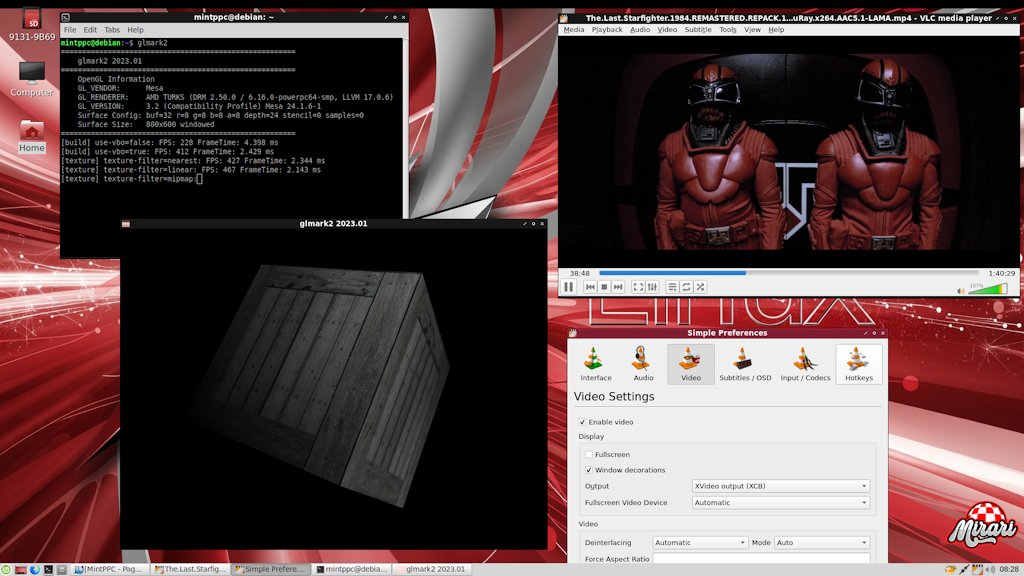Switch to Simple Preferences taskbar button
1024x576 pixels.
coord(270,569)
